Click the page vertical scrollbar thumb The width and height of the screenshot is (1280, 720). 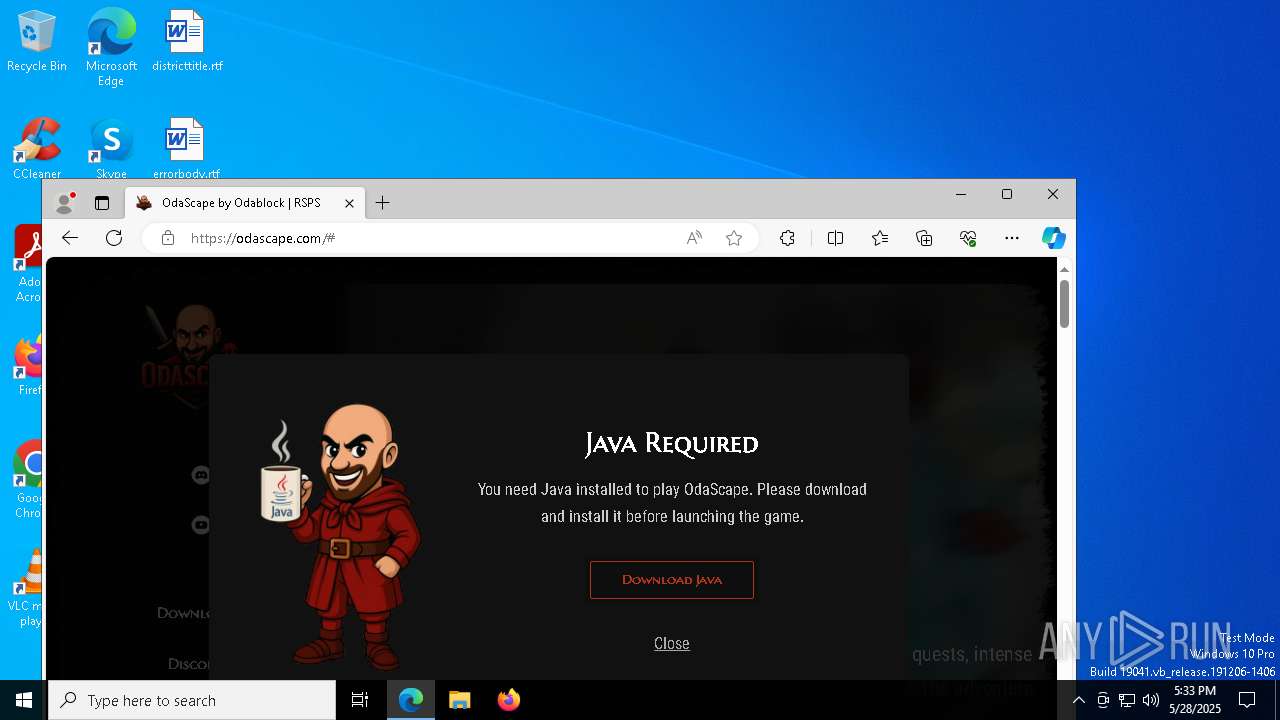1065,303
